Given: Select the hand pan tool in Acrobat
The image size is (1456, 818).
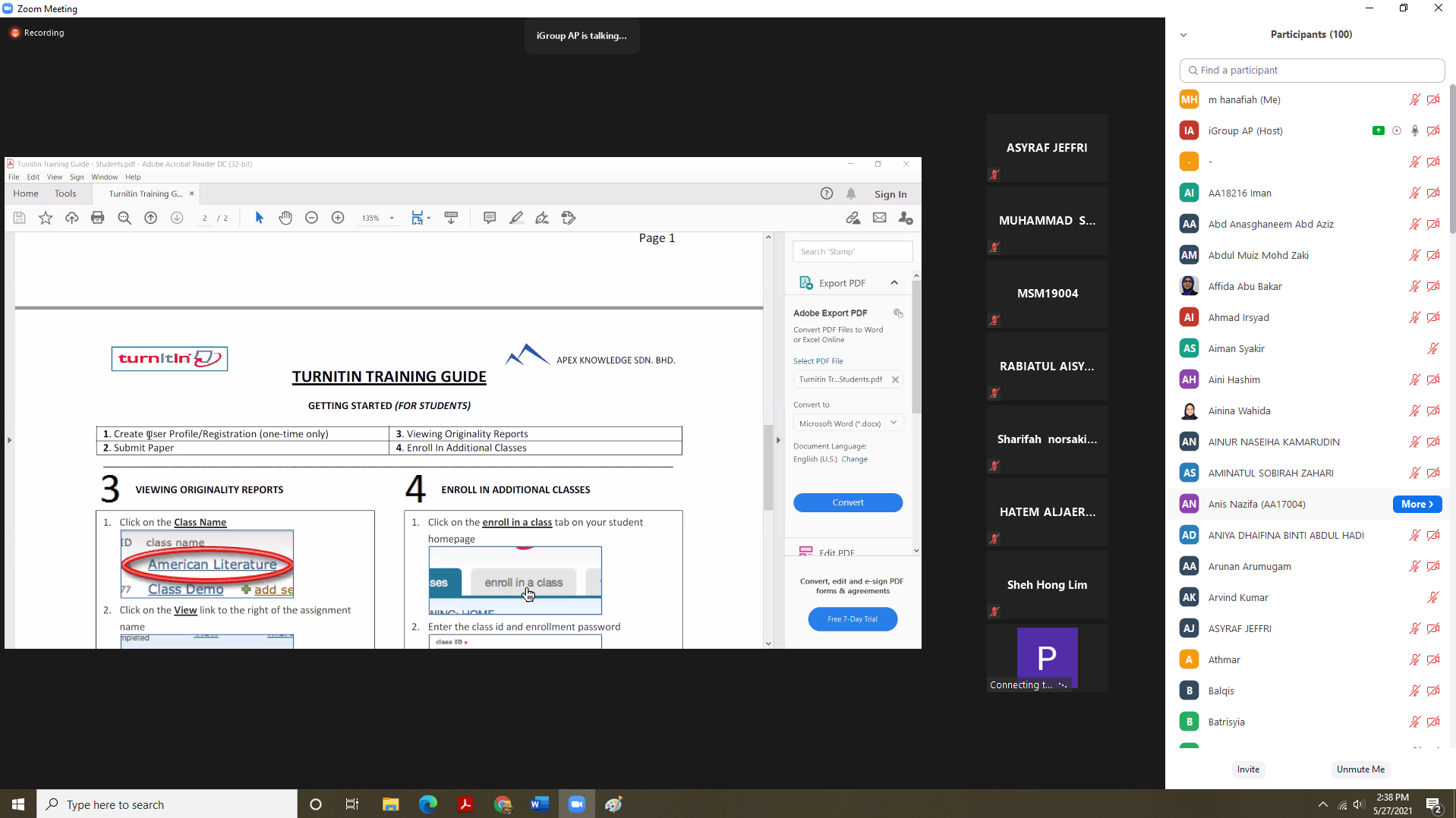Looking at the screenshot, I should click(285, 218).
